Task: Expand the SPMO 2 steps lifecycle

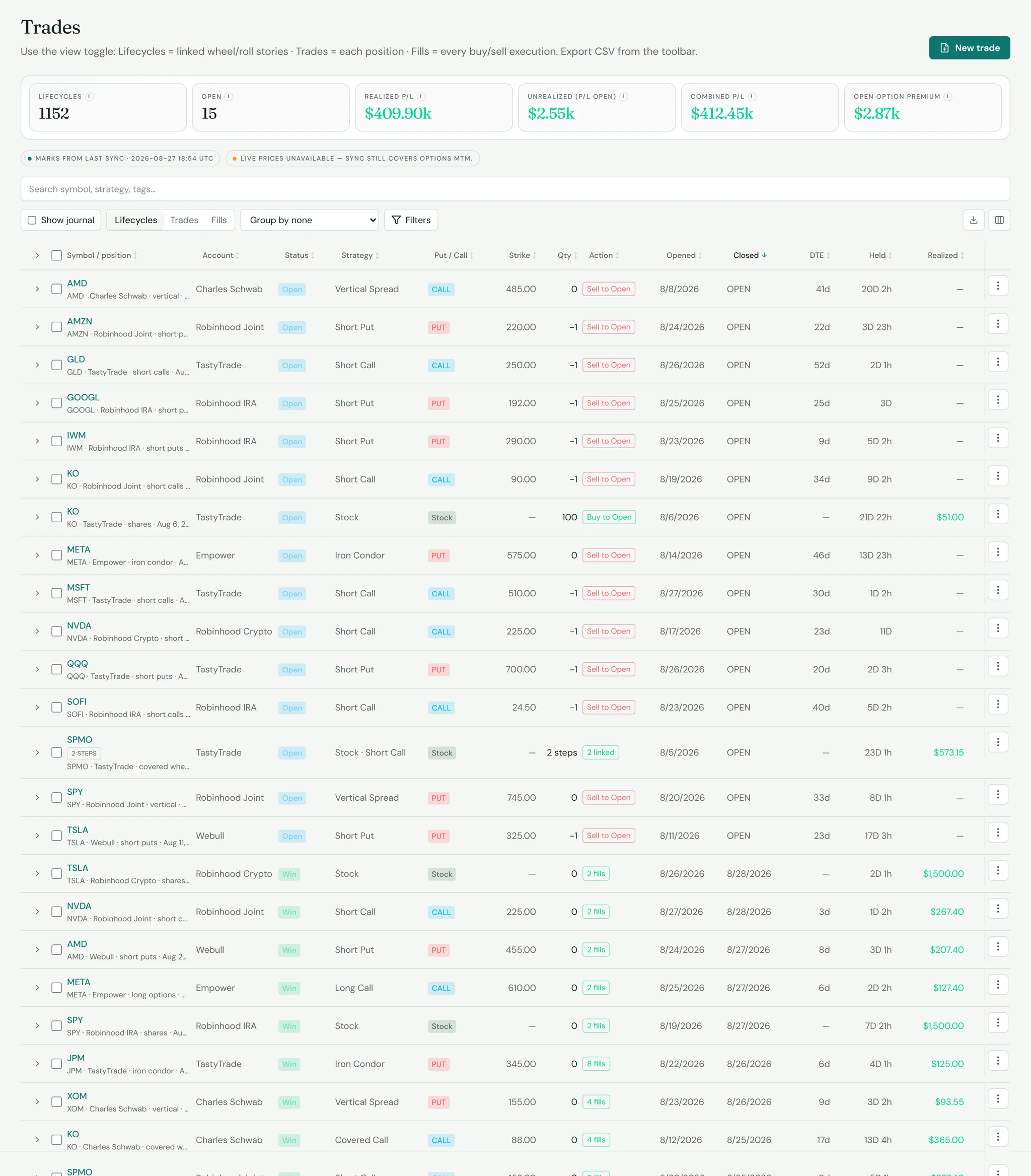Action: click(x=37, y=752)
